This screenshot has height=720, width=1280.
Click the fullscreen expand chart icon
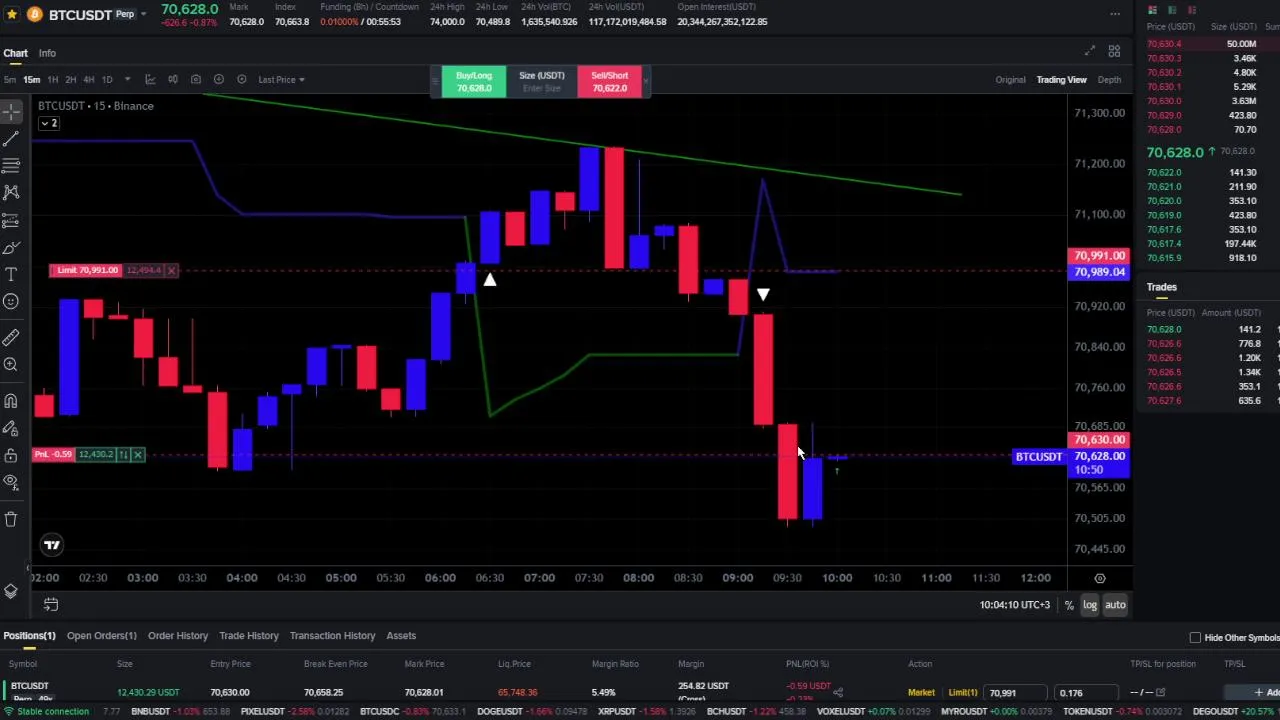coord(1090,51)
